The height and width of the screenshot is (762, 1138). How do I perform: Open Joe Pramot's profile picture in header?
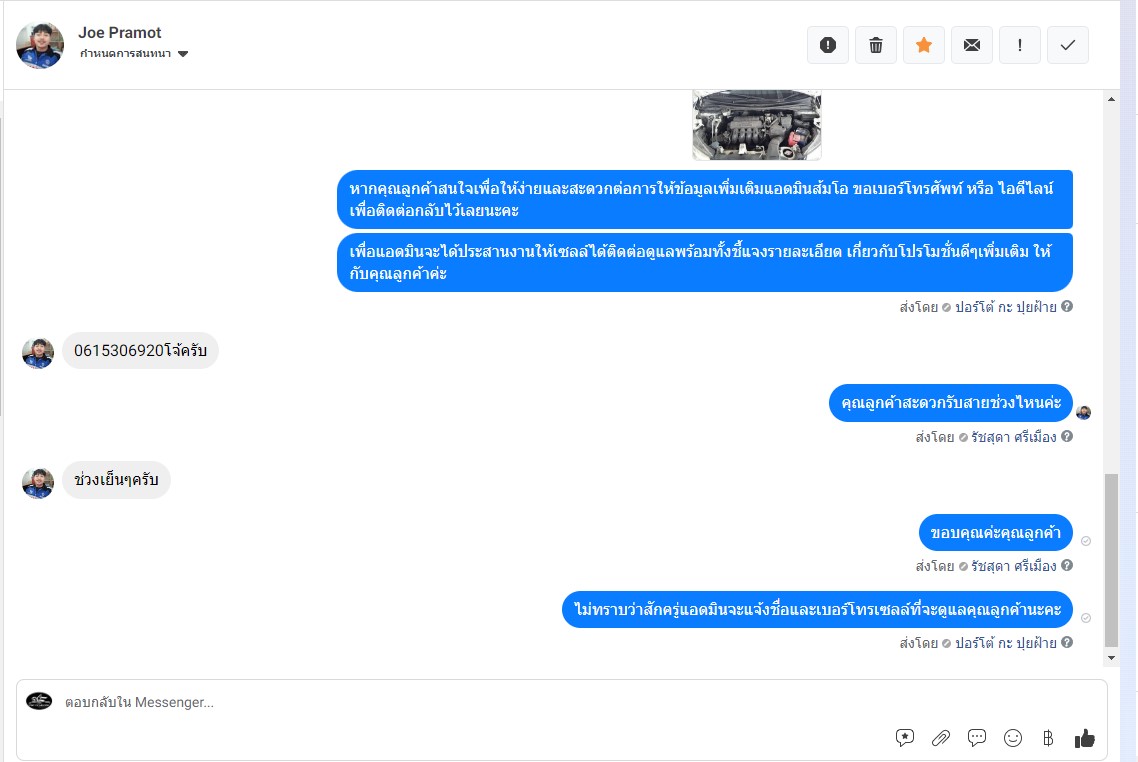point(40,45)
